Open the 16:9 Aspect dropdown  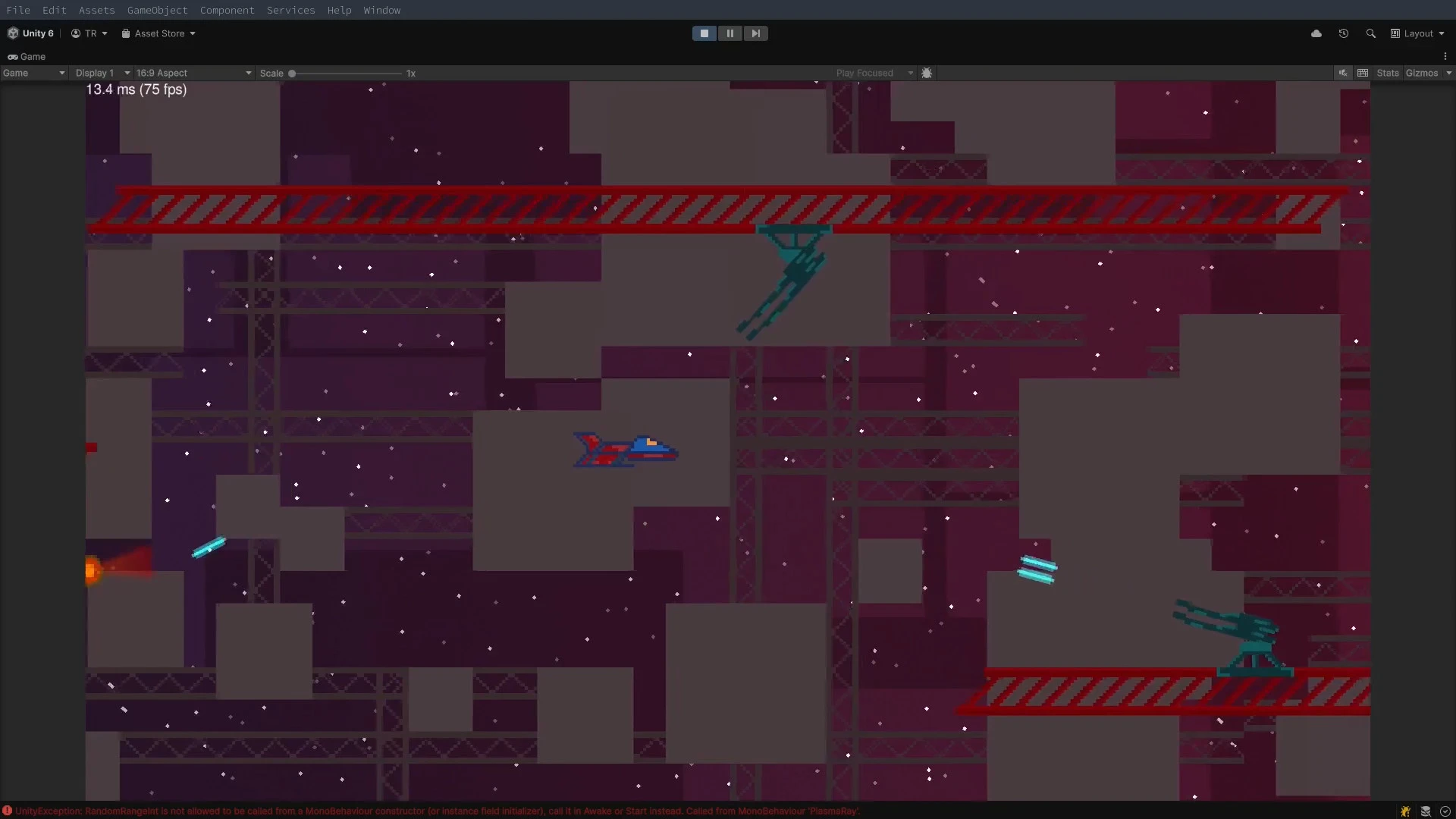click(192, 73)
